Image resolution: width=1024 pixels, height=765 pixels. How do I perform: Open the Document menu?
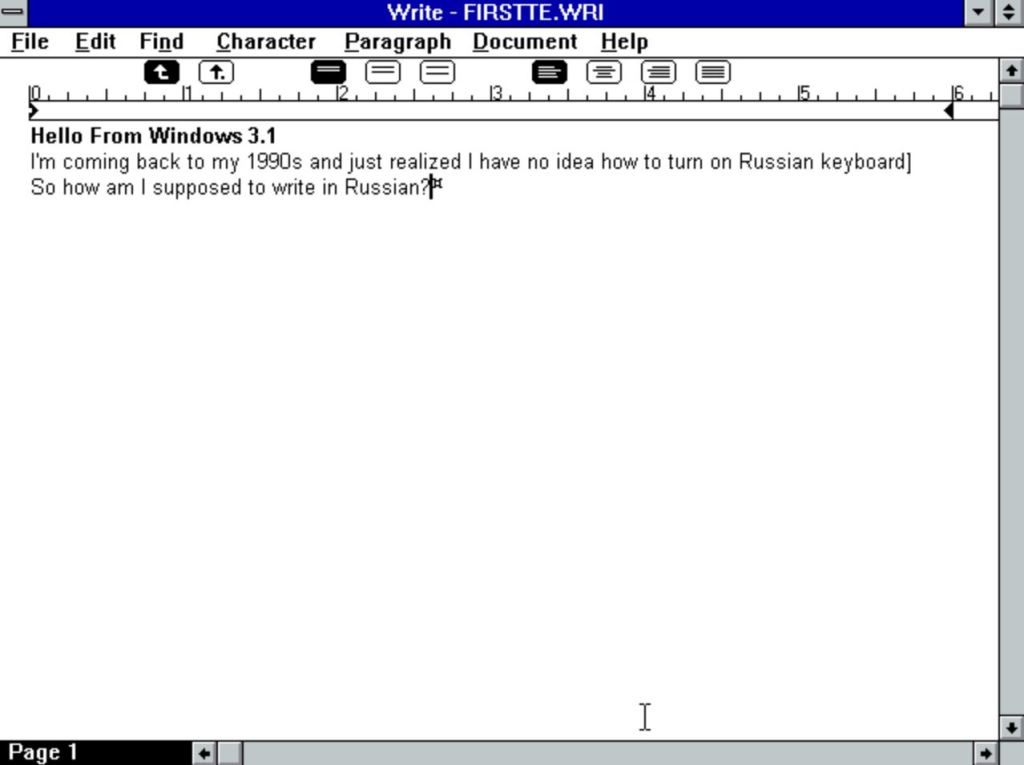tap(525, 42)
